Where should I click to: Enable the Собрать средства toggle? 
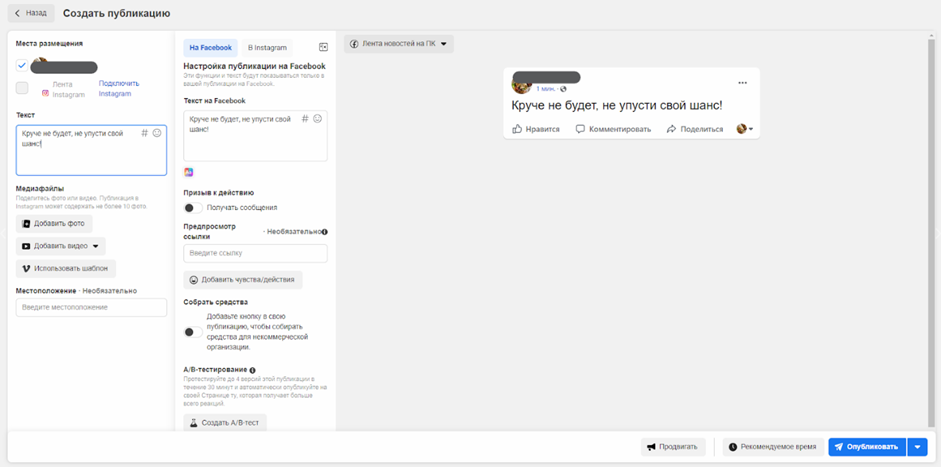tap(193, 332)
